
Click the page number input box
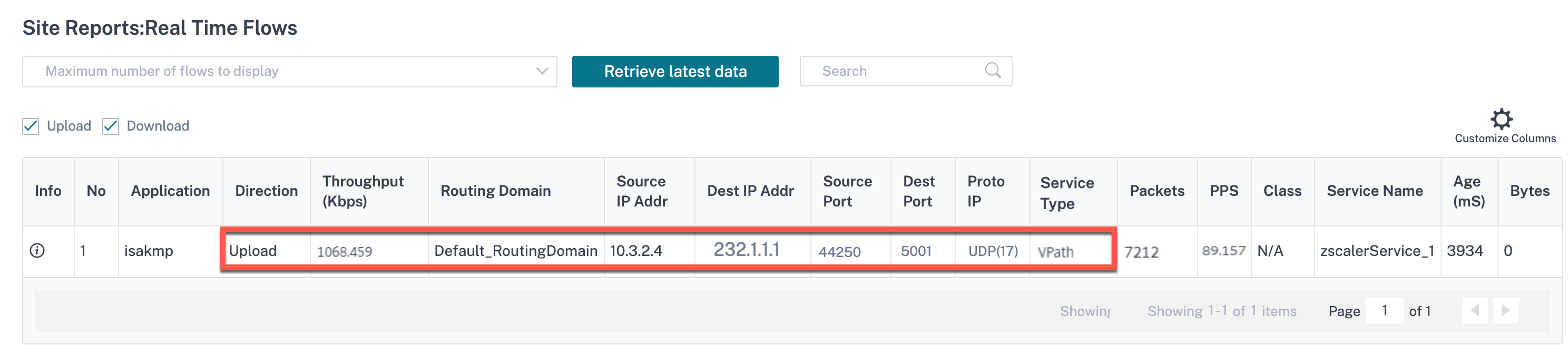[1384, 311]
